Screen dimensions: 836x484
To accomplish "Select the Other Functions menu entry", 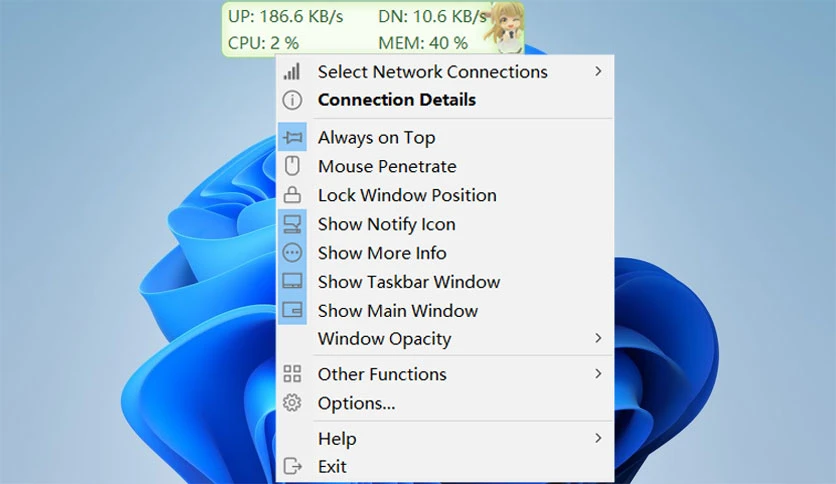I will pyautogui.click(x=445, y=374).
